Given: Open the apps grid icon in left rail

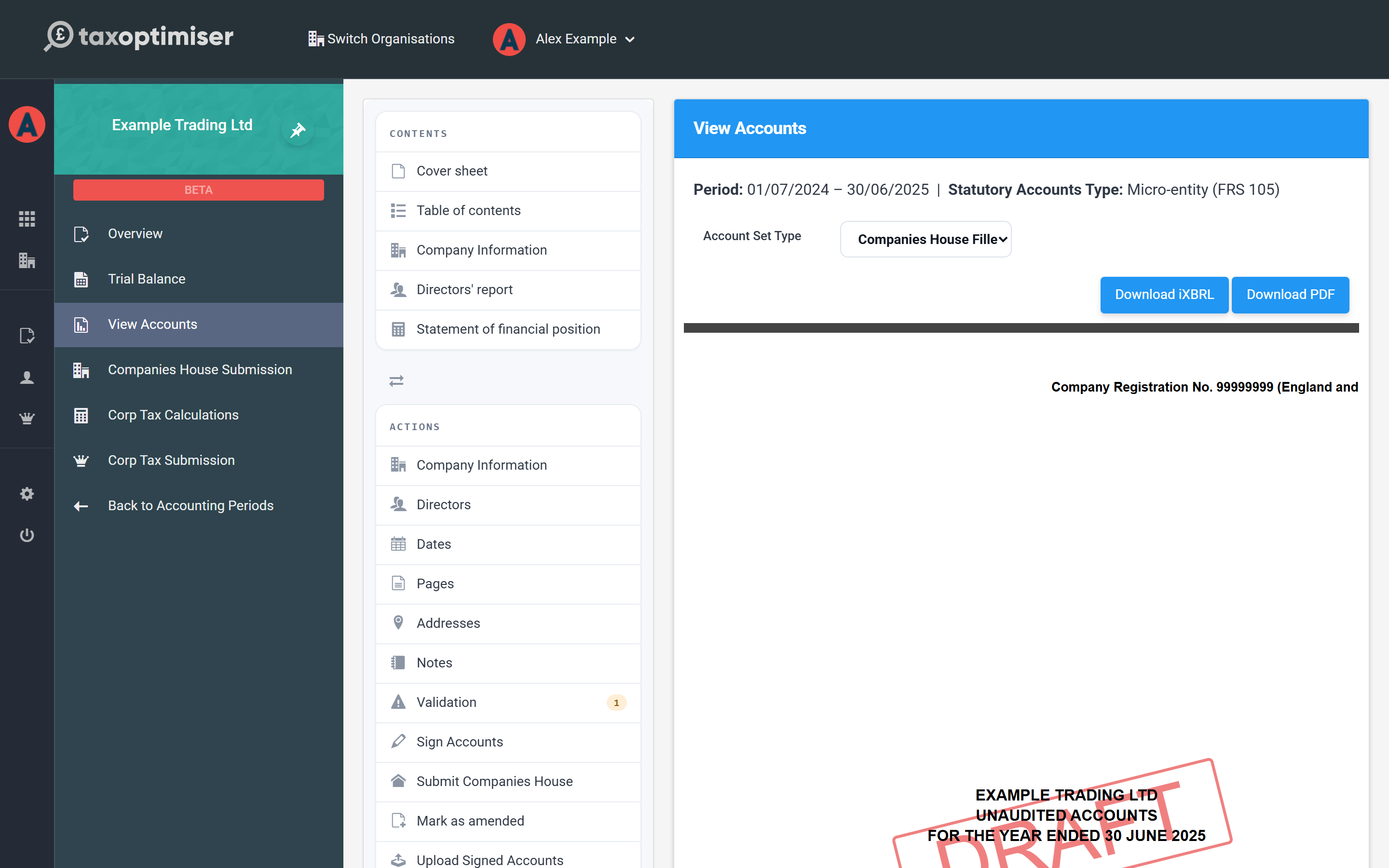Looking at the screenshot, I should tap(27, 219).
